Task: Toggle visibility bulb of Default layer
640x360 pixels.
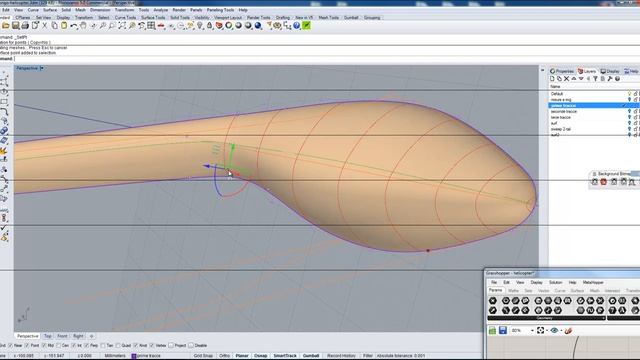Action: 629,94
